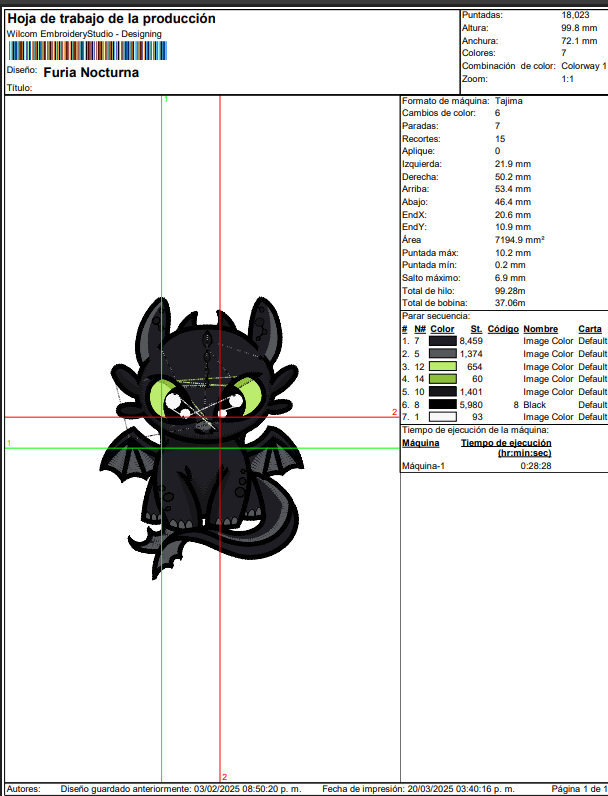This screenshot has height=796, width=608.
Task: Click the machine format value 'Tajima'
Action: (x=509, y=101)
